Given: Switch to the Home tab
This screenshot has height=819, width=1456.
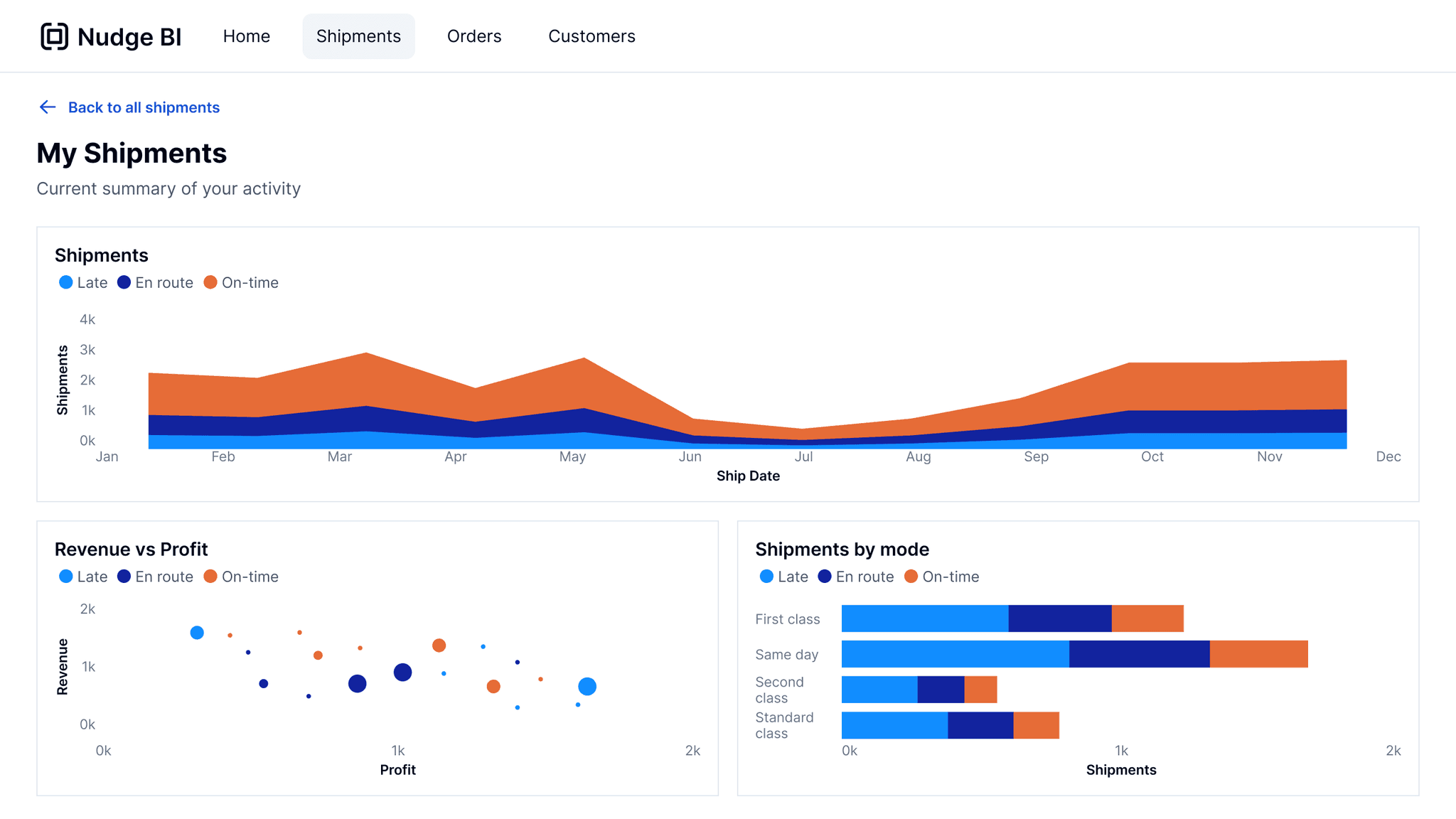Looking at the screenshot, I should click(246, 36).
